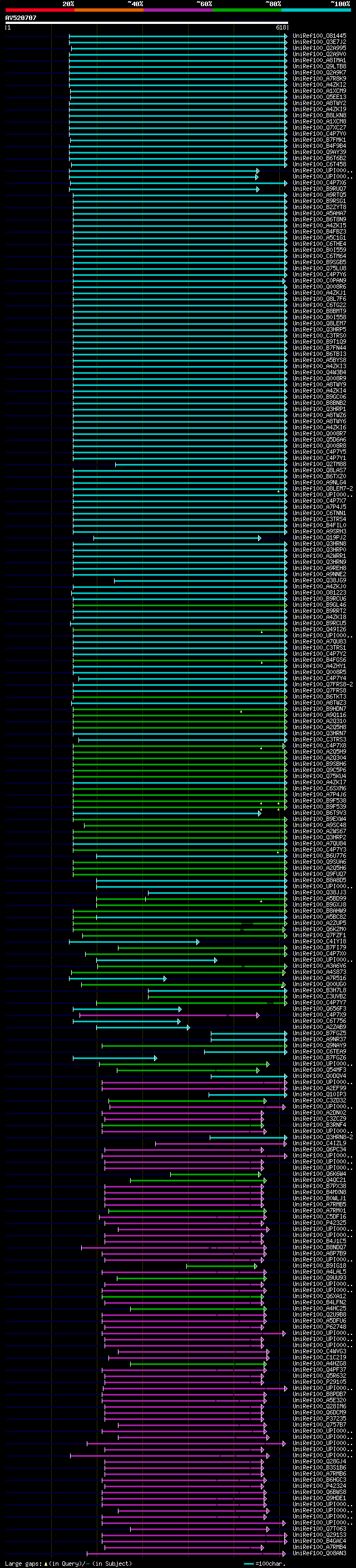Select the UniRef100_Q38JJ3 label
This screenshot has width=356, height=1568.
tap(319, 892)
